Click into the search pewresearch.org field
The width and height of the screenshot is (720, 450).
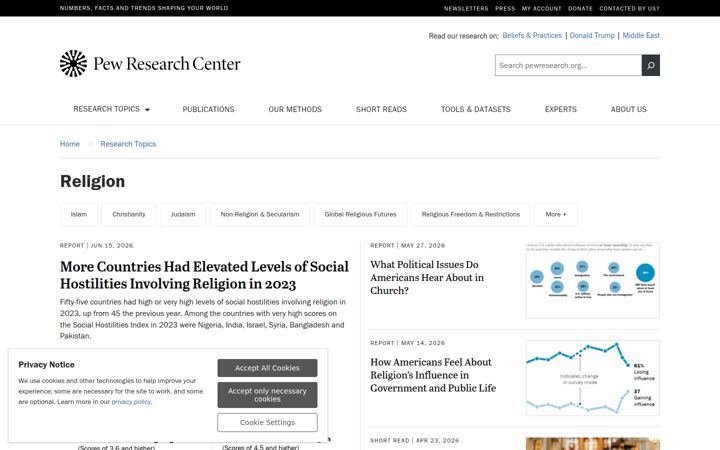point(568,65)
